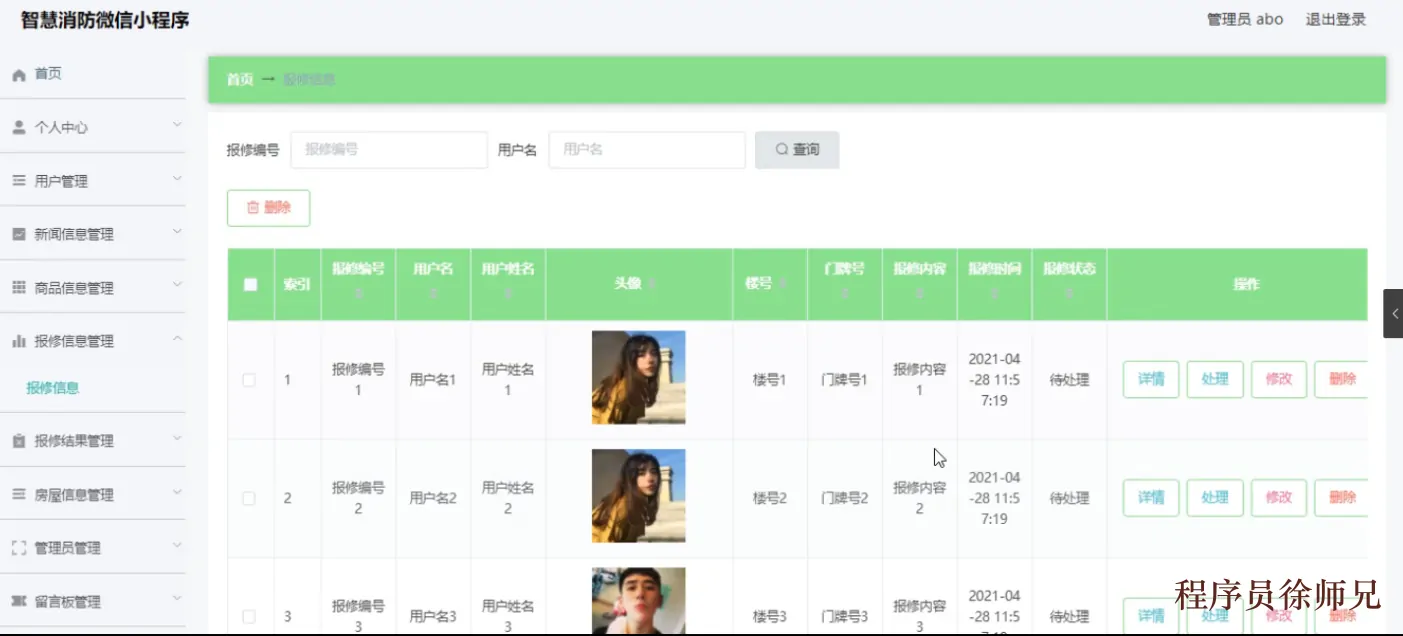1403x636 pixels.
Task: Focus the 报修编号 search input field
Action: point(389,149)
